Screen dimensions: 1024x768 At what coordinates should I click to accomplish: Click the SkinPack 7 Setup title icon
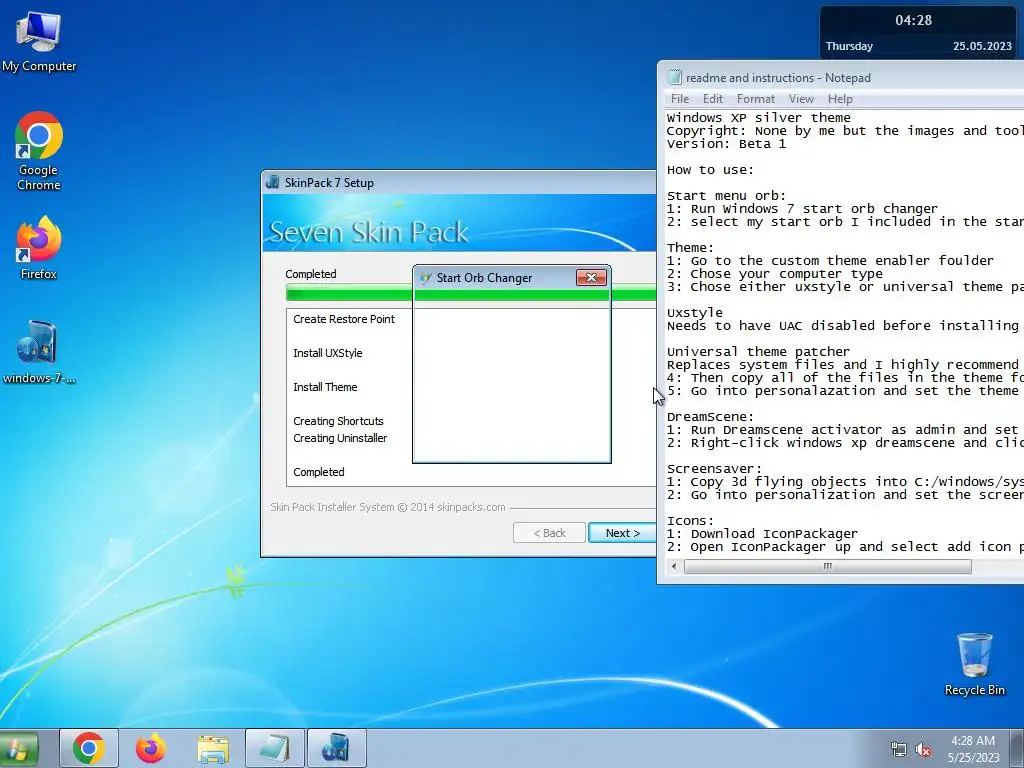[273, 182]
